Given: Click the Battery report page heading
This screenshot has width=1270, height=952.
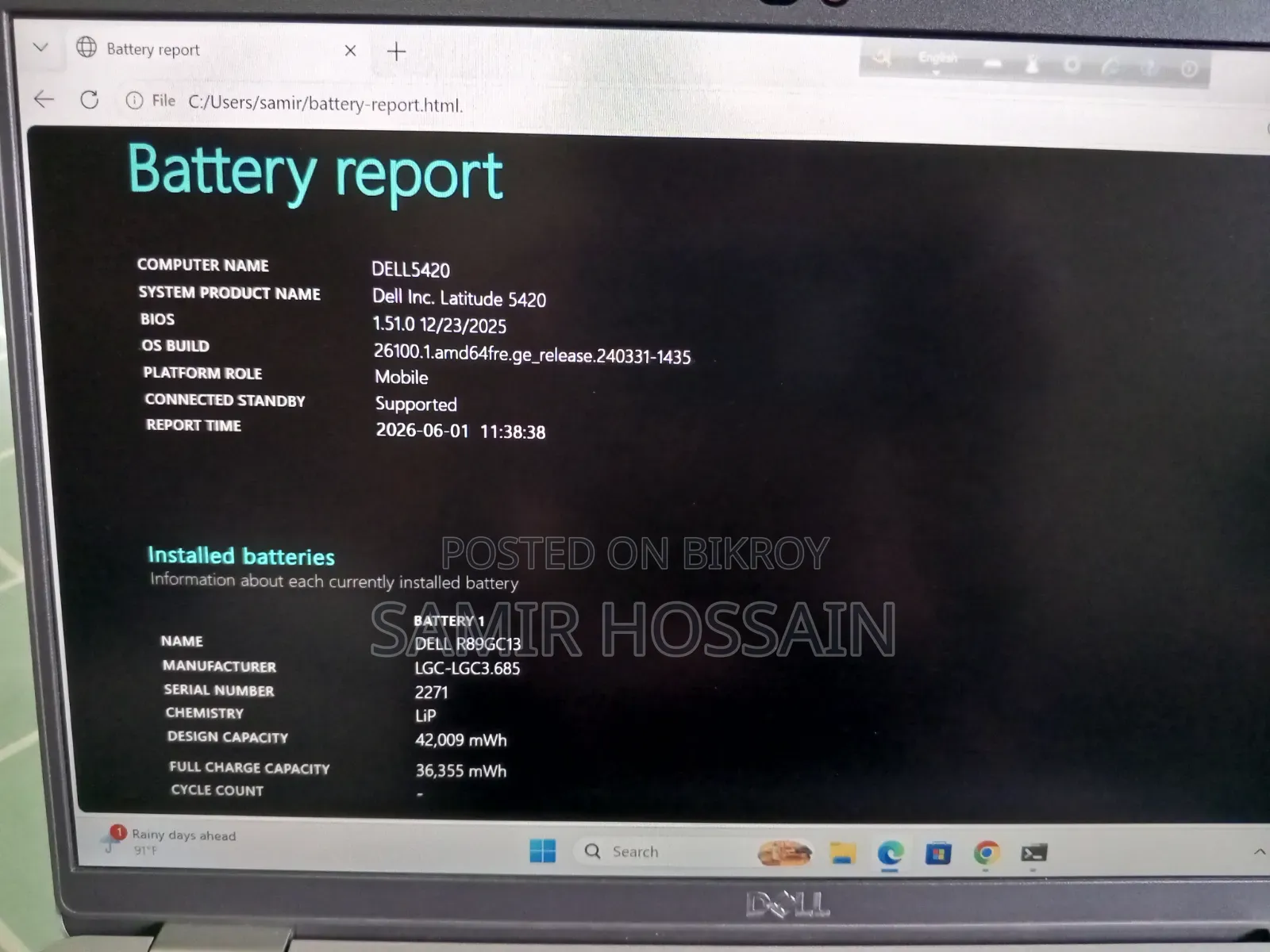Looking at the screenshot, I should [315, 172].
